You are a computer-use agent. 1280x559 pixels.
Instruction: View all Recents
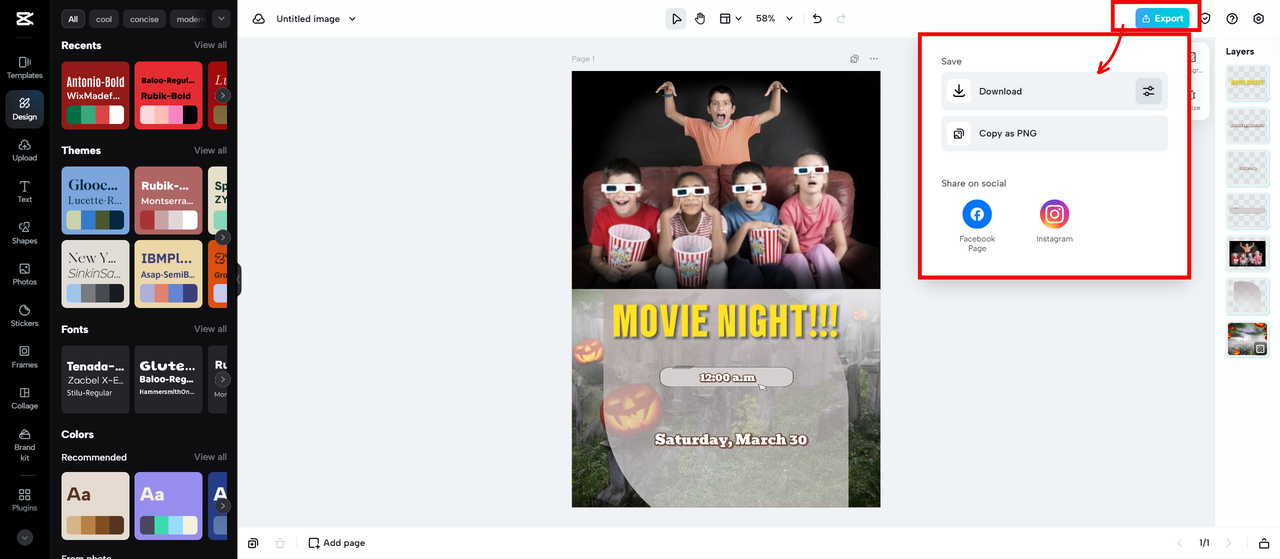(210, 45)
